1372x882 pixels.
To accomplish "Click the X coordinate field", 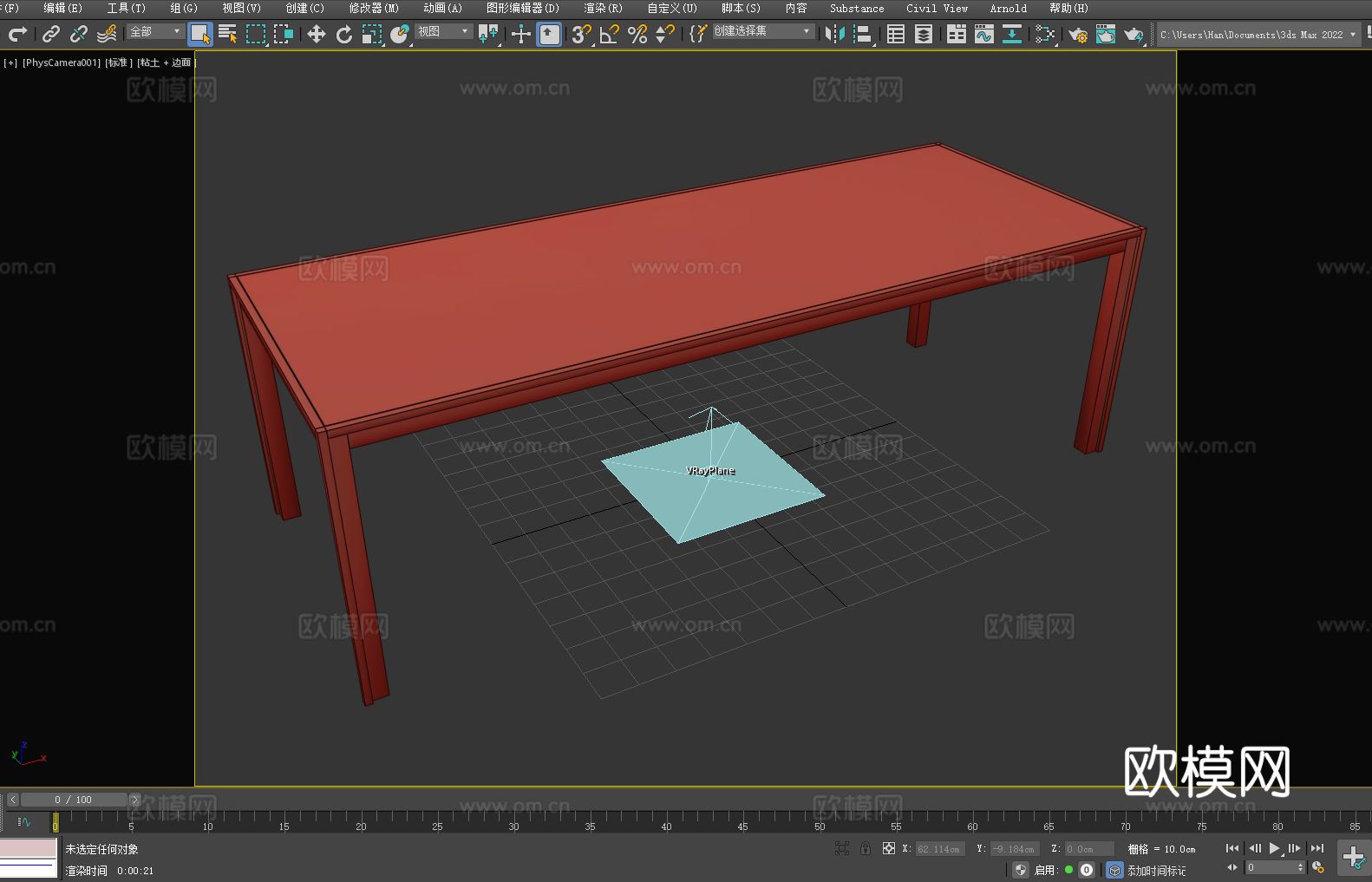I will (940, 849).
